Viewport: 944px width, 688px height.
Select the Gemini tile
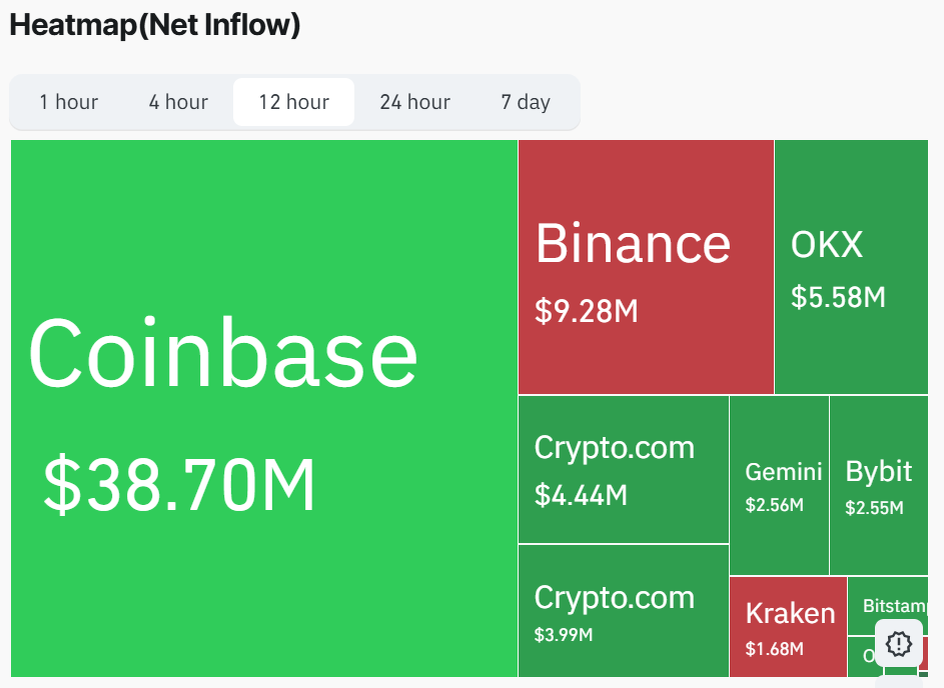point(779,485)
